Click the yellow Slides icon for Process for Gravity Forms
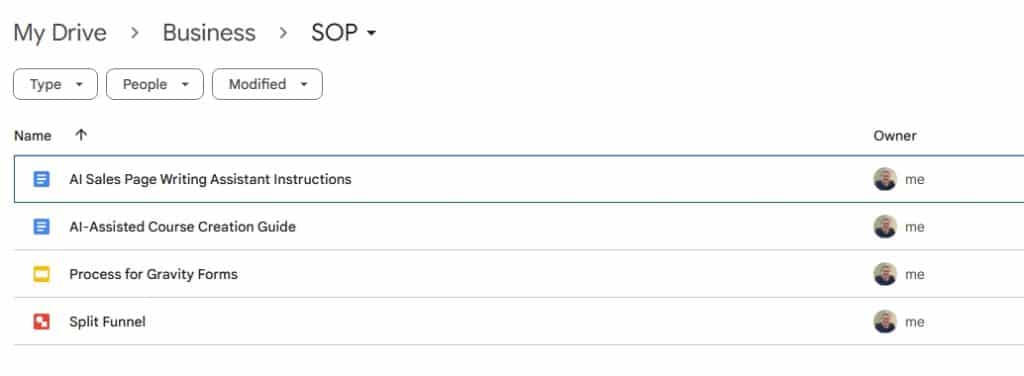The image size is (1024, 376). pos(41,274)
